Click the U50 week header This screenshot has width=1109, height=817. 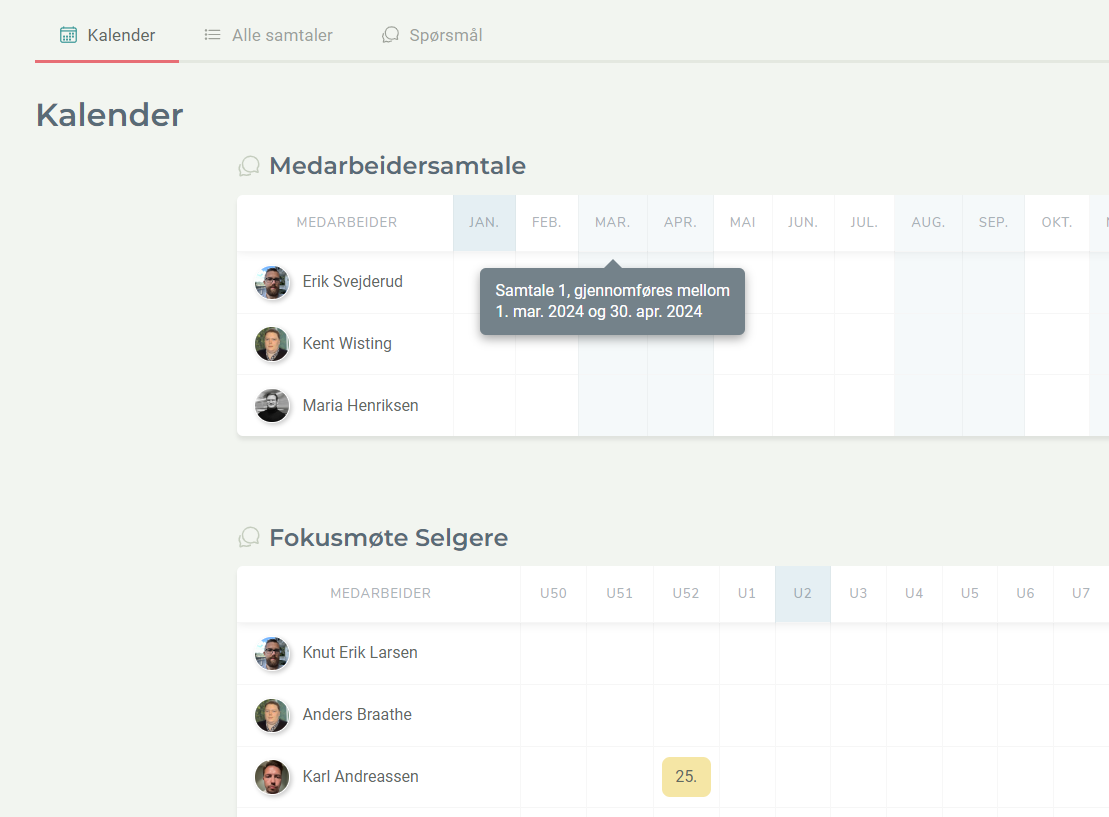coord(554,593)
